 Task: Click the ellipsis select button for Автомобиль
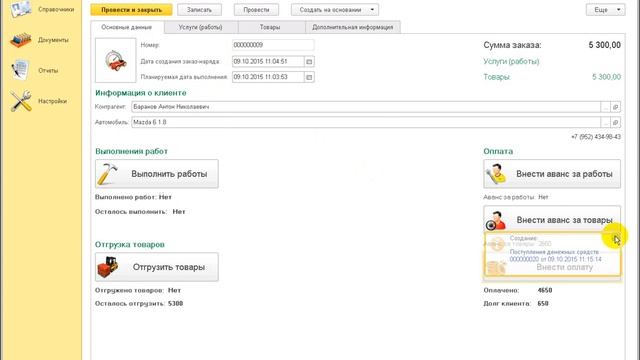pyautogui.click(x=605, y=122)
